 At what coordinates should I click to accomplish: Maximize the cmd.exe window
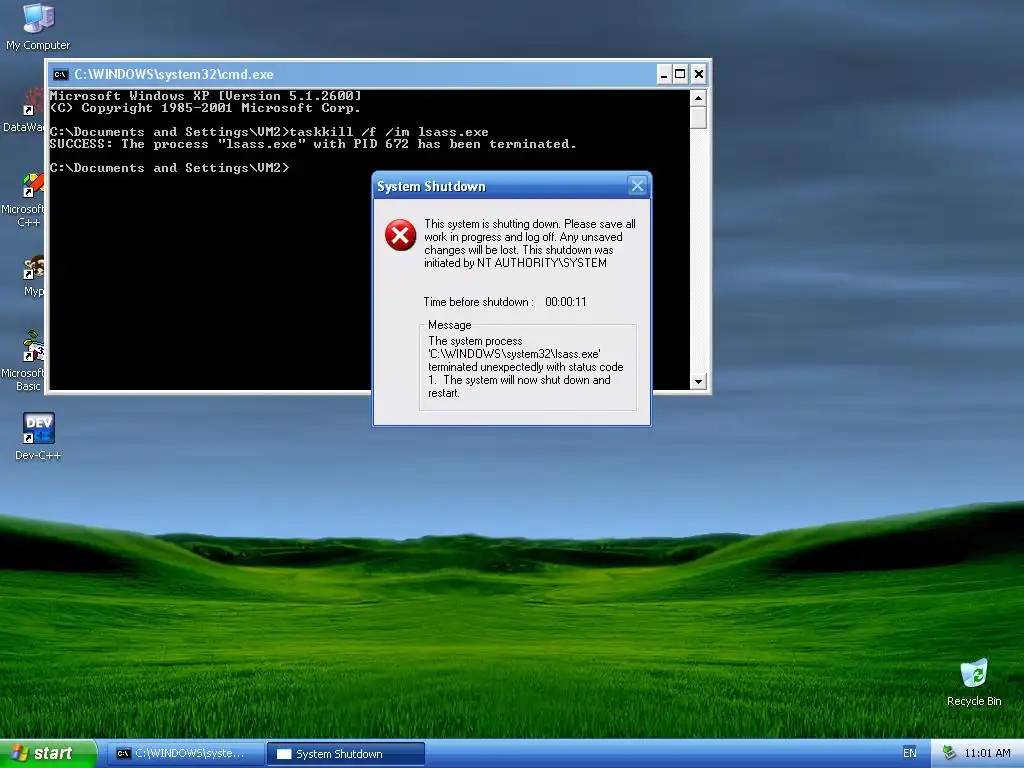coord(680,74)
